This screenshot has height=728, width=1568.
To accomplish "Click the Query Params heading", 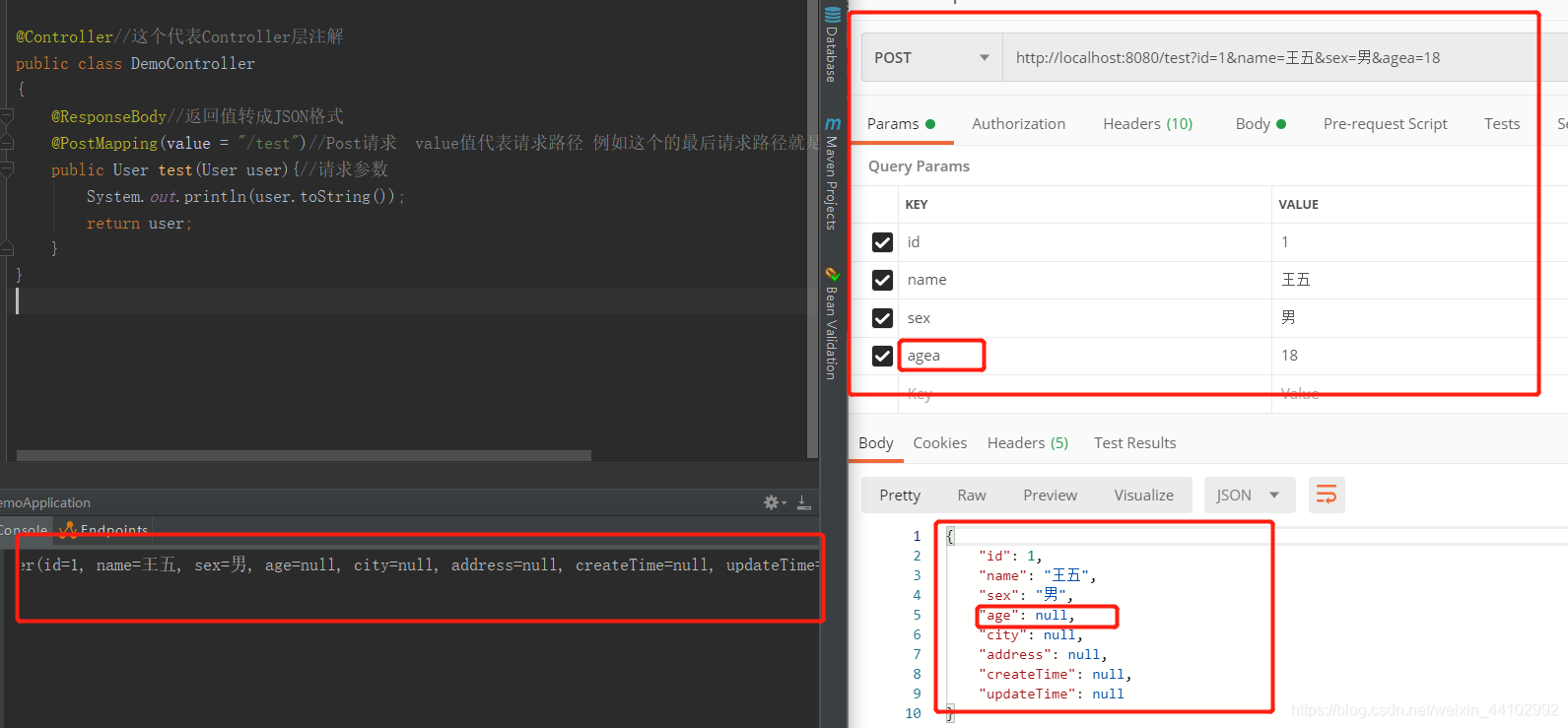I will coord(919,165).
